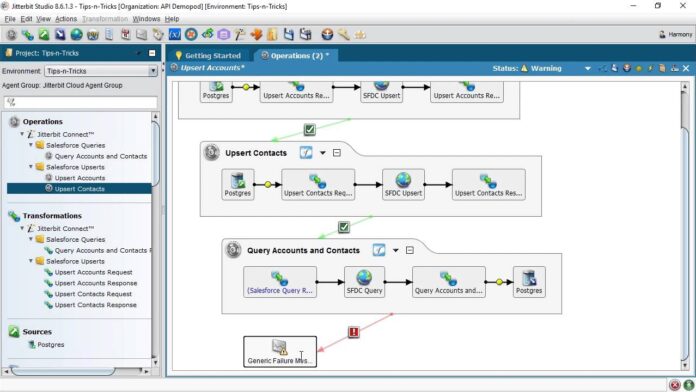Switch to the Operations (2) tab
Viewport: 696px width, 392px height.
pos(296,55)
